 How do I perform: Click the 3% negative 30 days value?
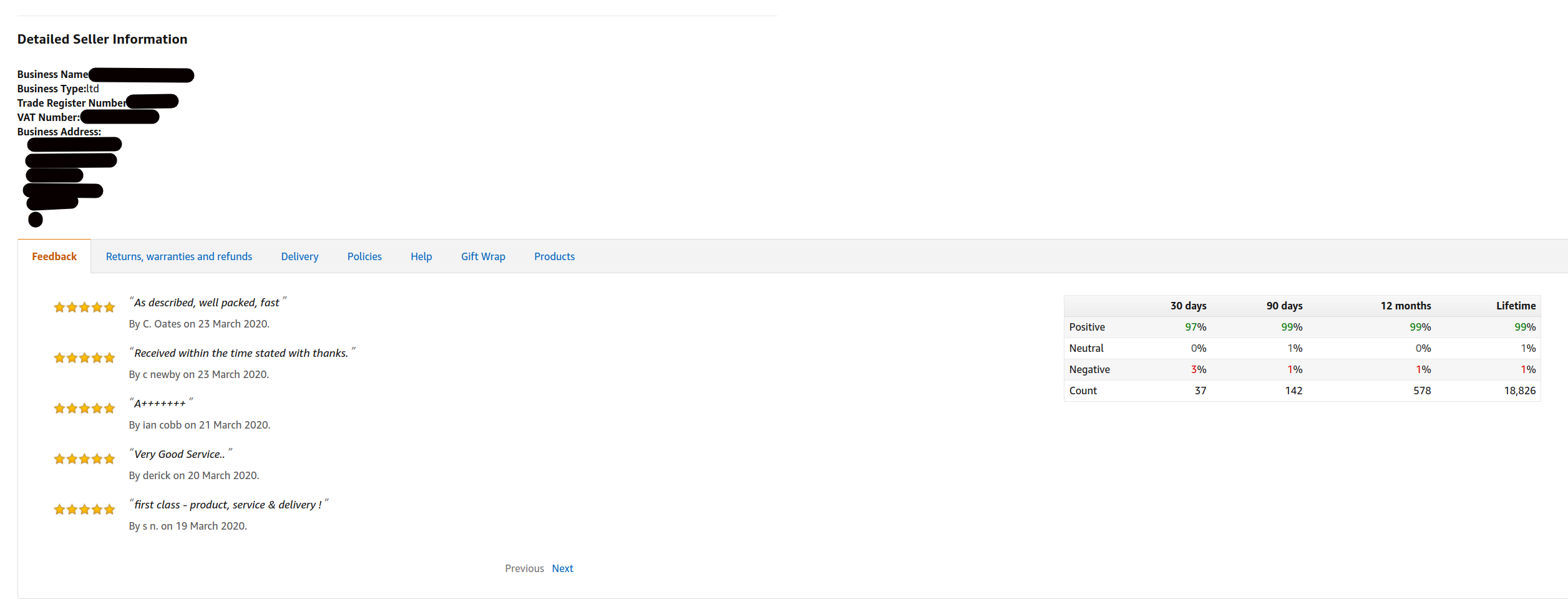pos(1199,369)
